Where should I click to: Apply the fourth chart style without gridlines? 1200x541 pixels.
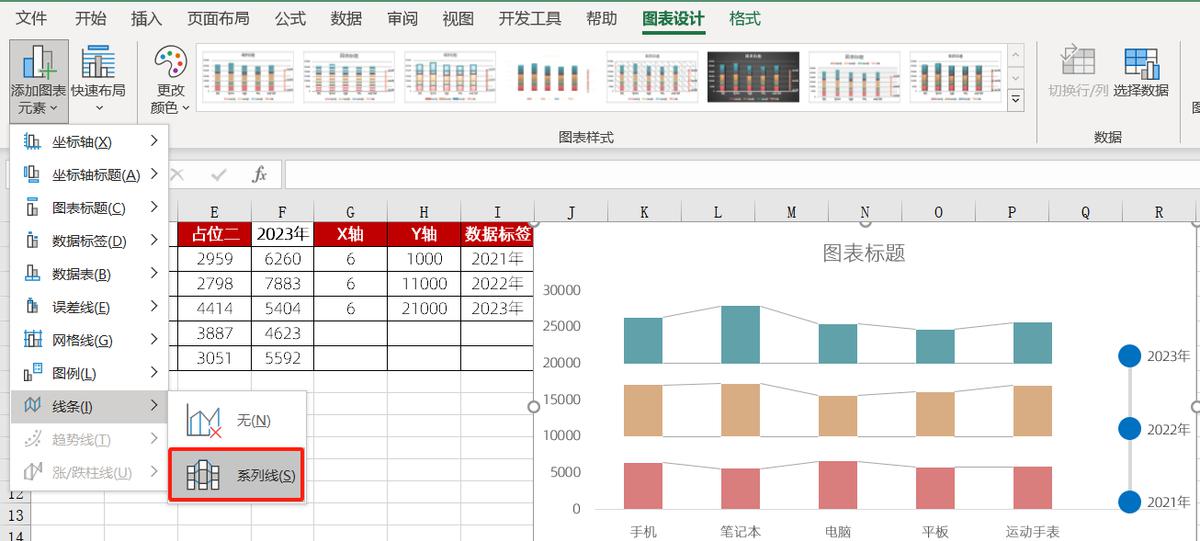coord(550,78)
